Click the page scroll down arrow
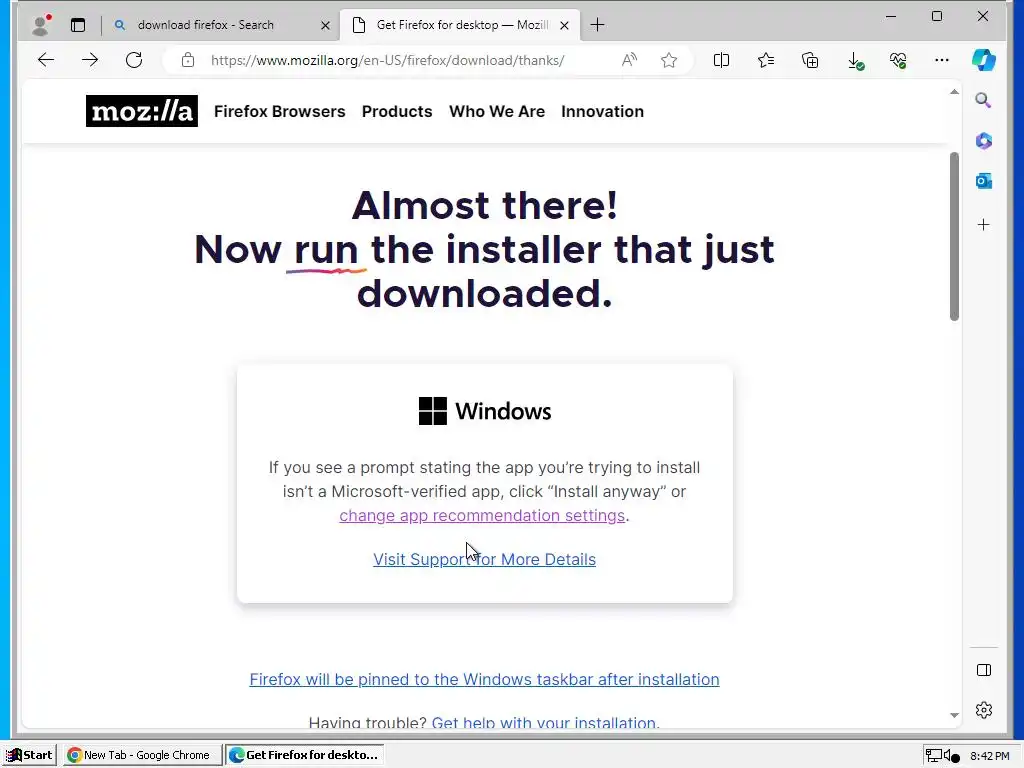This screenshot has width=1024, height=768. tap(954, 716)
